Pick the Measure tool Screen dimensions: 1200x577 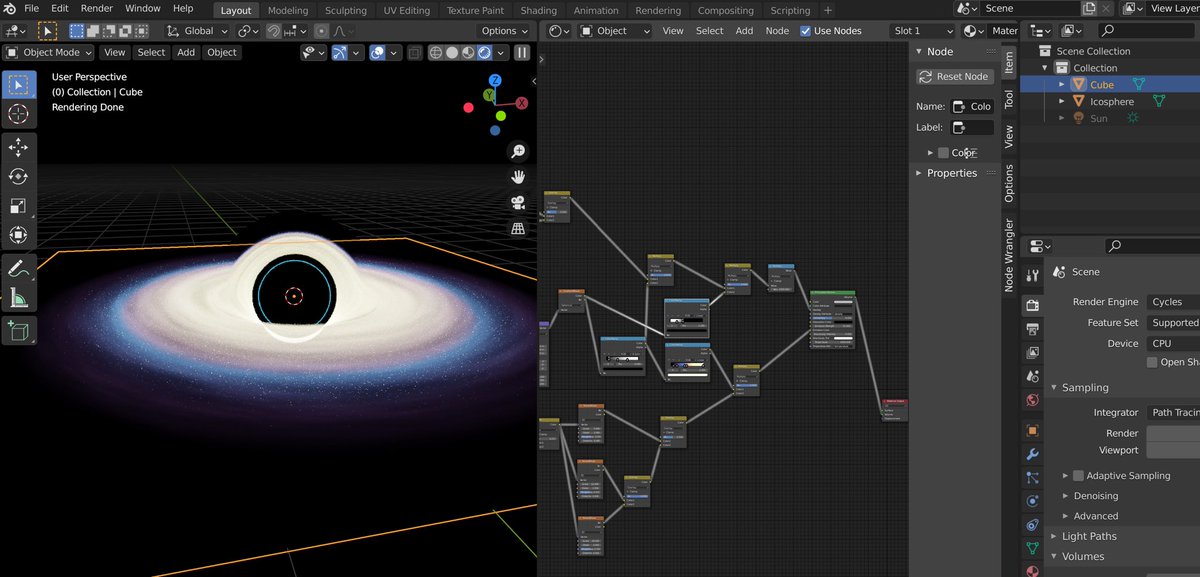(18, 297)
